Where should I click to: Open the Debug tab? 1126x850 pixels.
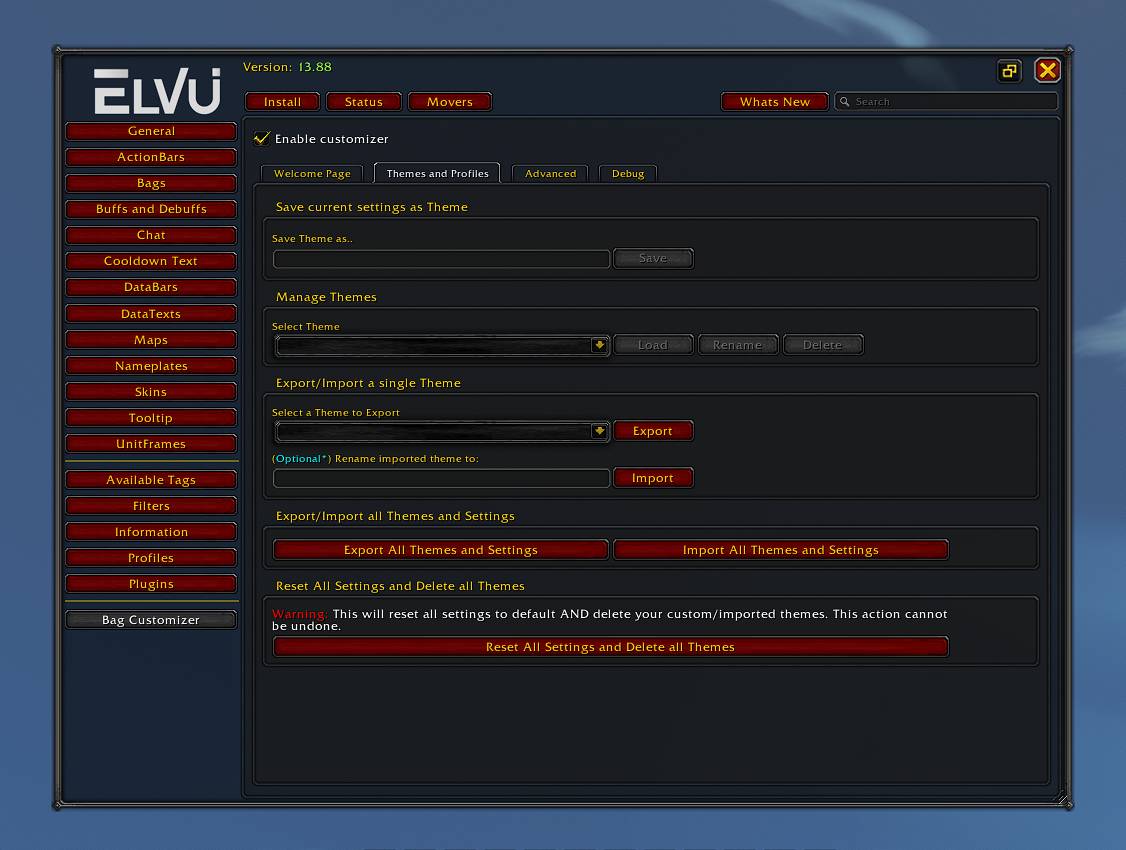628,174
